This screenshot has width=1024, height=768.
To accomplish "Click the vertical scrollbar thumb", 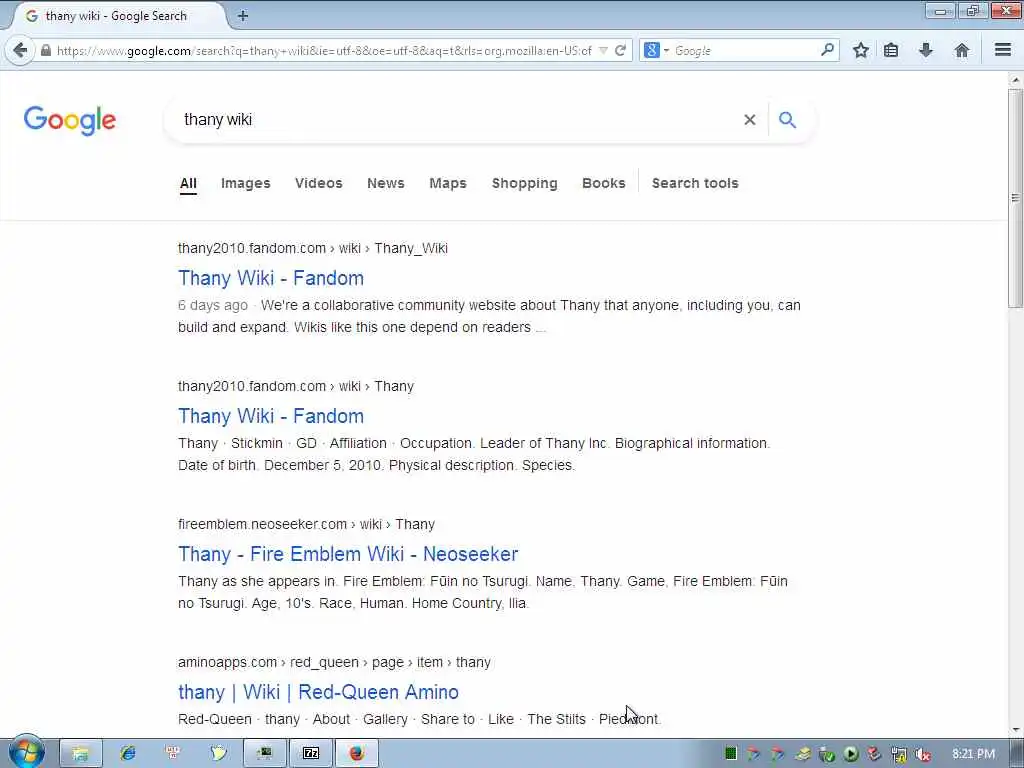I will [x=1015, y=198].
